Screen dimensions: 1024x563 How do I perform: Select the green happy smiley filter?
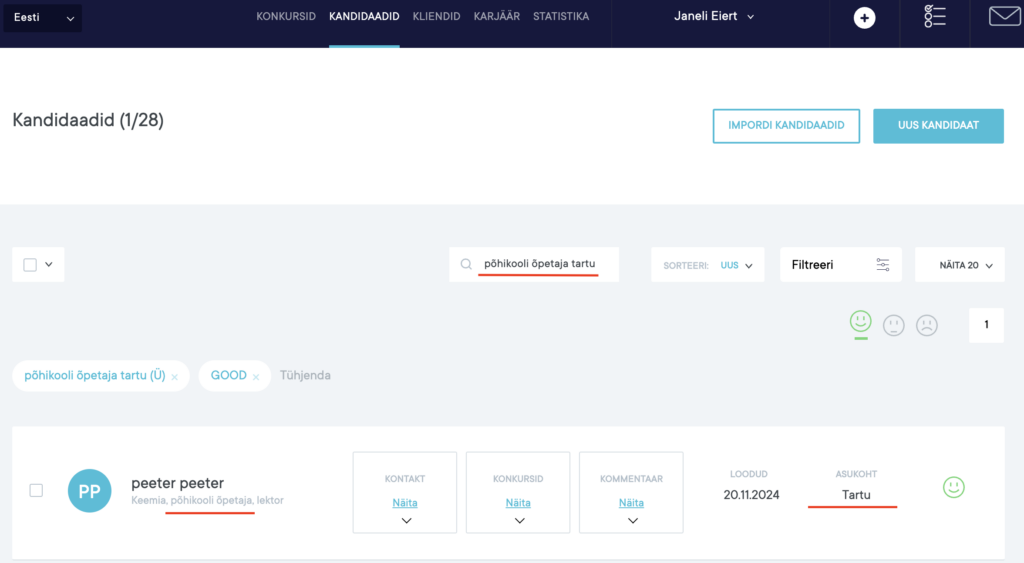point(860,322)
